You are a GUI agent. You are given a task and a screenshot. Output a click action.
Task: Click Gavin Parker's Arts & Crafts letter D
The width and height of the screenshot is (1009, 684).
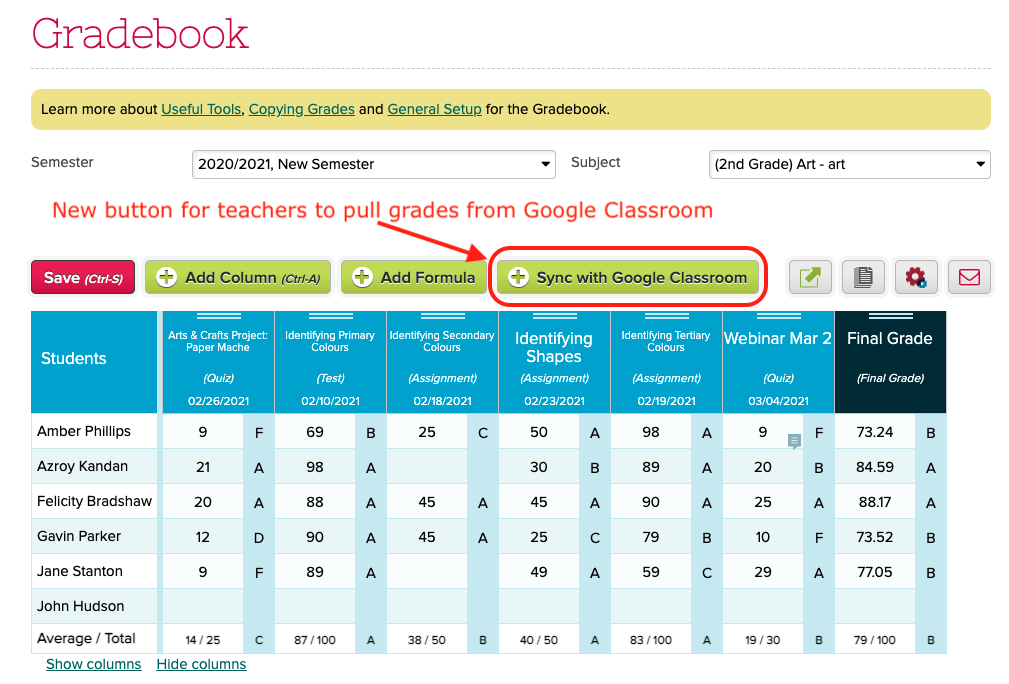[259, 537]
